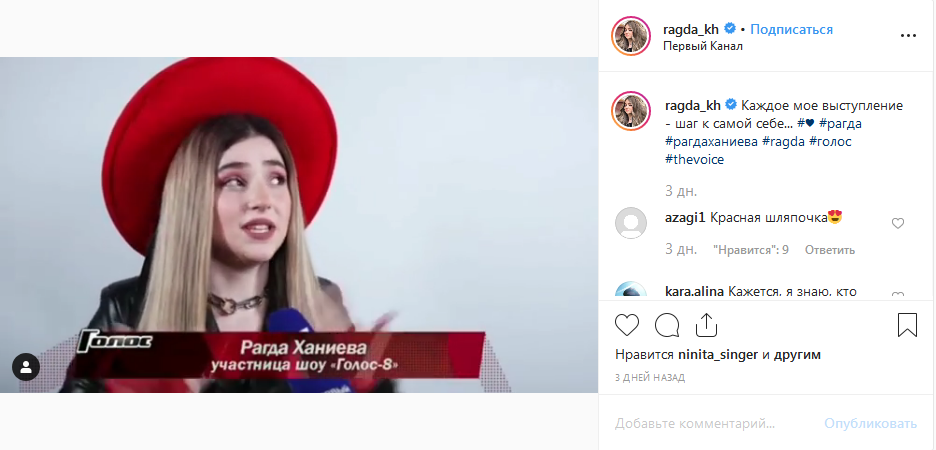Viewport: 936px width, 450px height.
Task: Open #thevoice hashtag
Action: [694, 160]
